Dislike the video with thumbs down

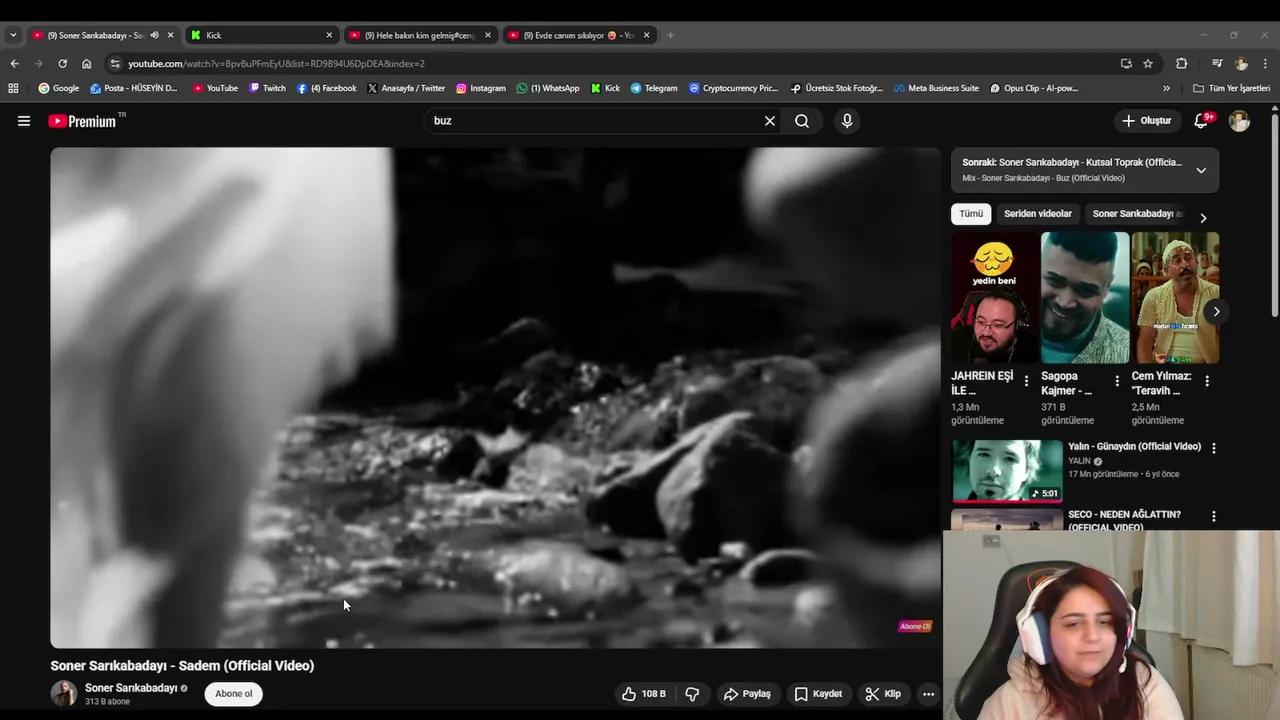(692, 694)
